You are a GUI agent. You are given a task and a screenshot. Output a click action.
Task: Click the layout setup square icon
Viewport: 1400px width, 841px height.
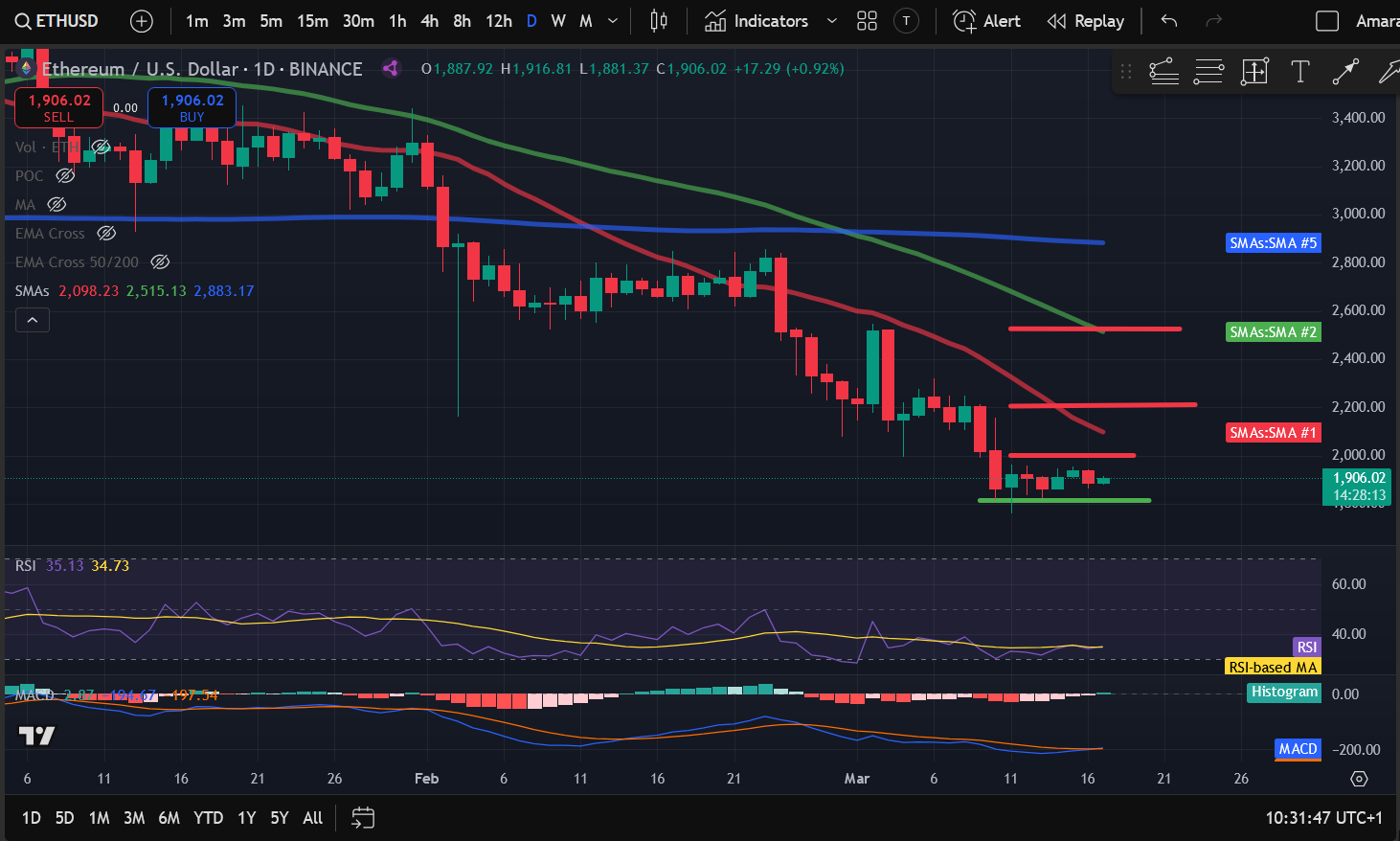pos(1327,21)
